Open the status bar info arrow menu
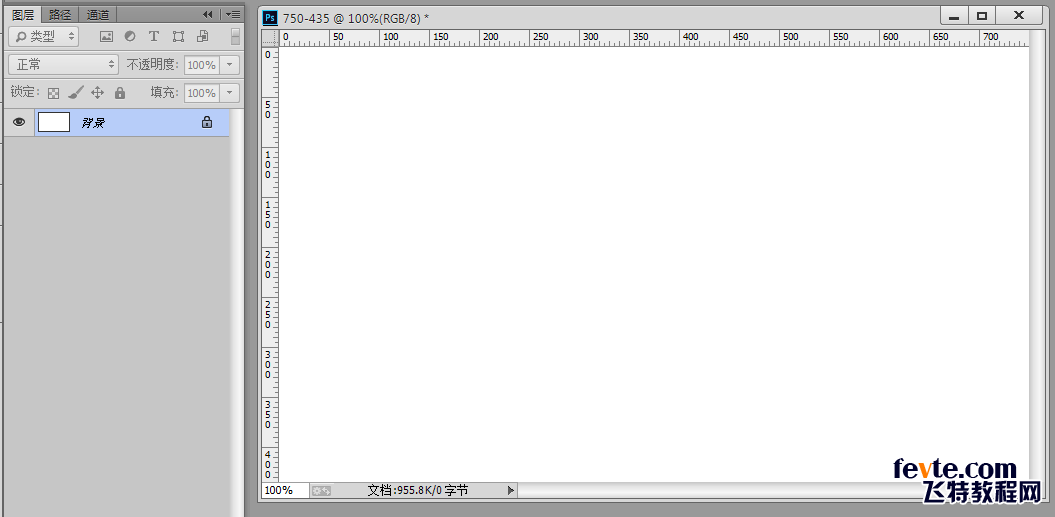 (511, 491)
